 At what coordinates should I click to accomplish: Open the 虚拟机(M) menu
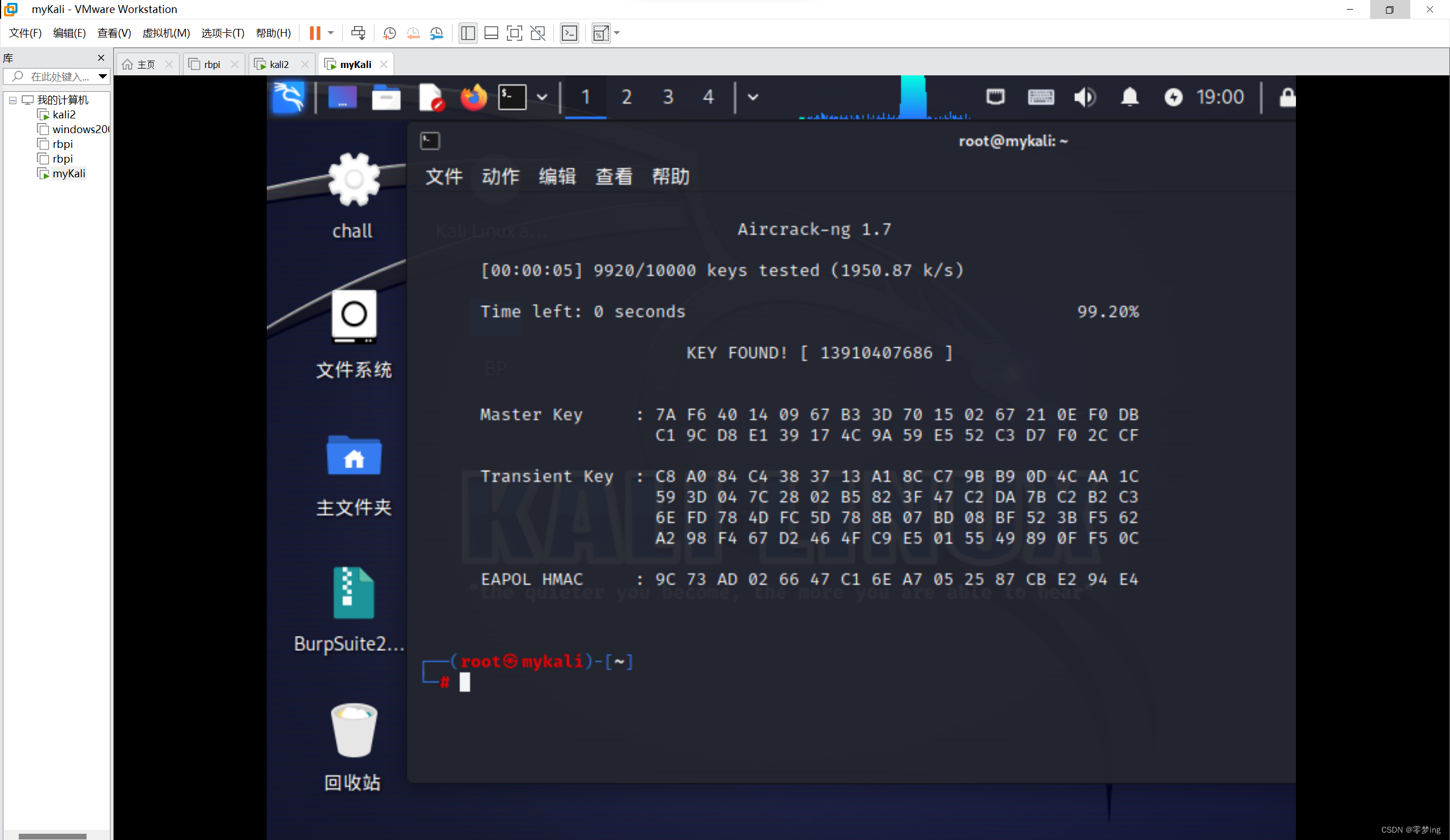point(166,33)
